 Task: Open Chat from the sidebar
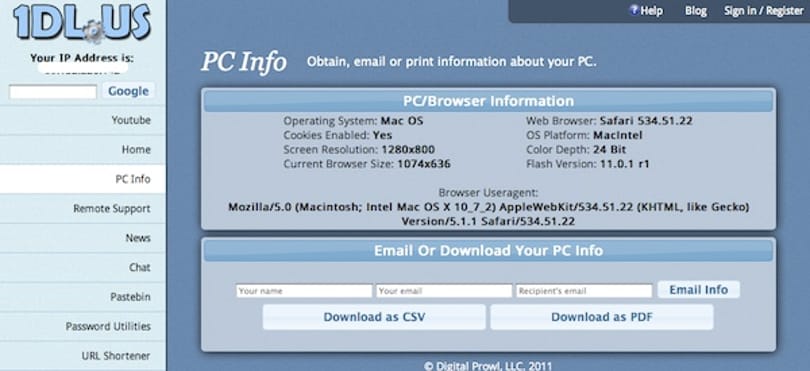pos(83,268)
